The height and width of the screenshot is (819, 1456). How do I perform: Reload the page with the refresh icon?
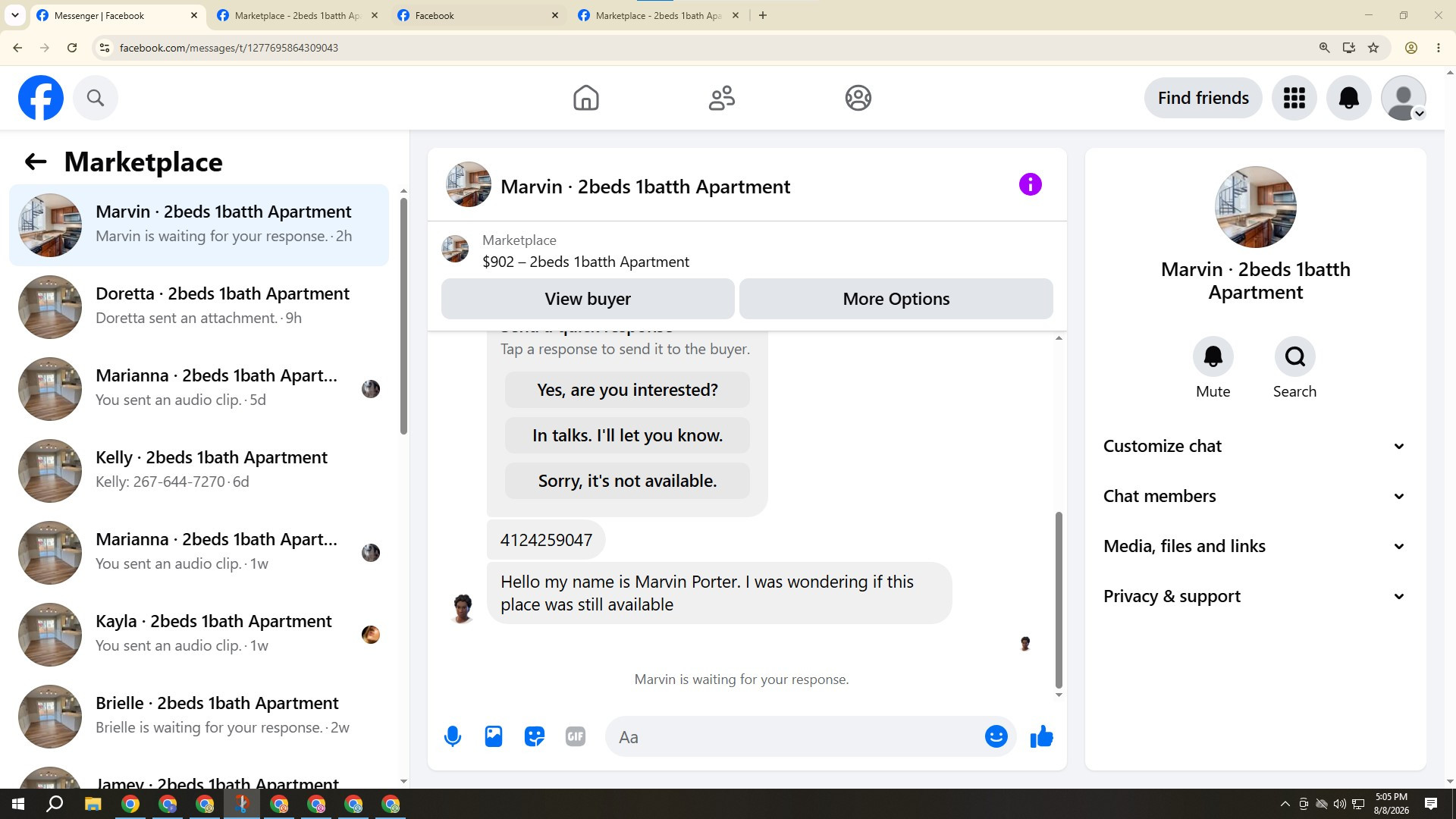[x=72, y=48]
